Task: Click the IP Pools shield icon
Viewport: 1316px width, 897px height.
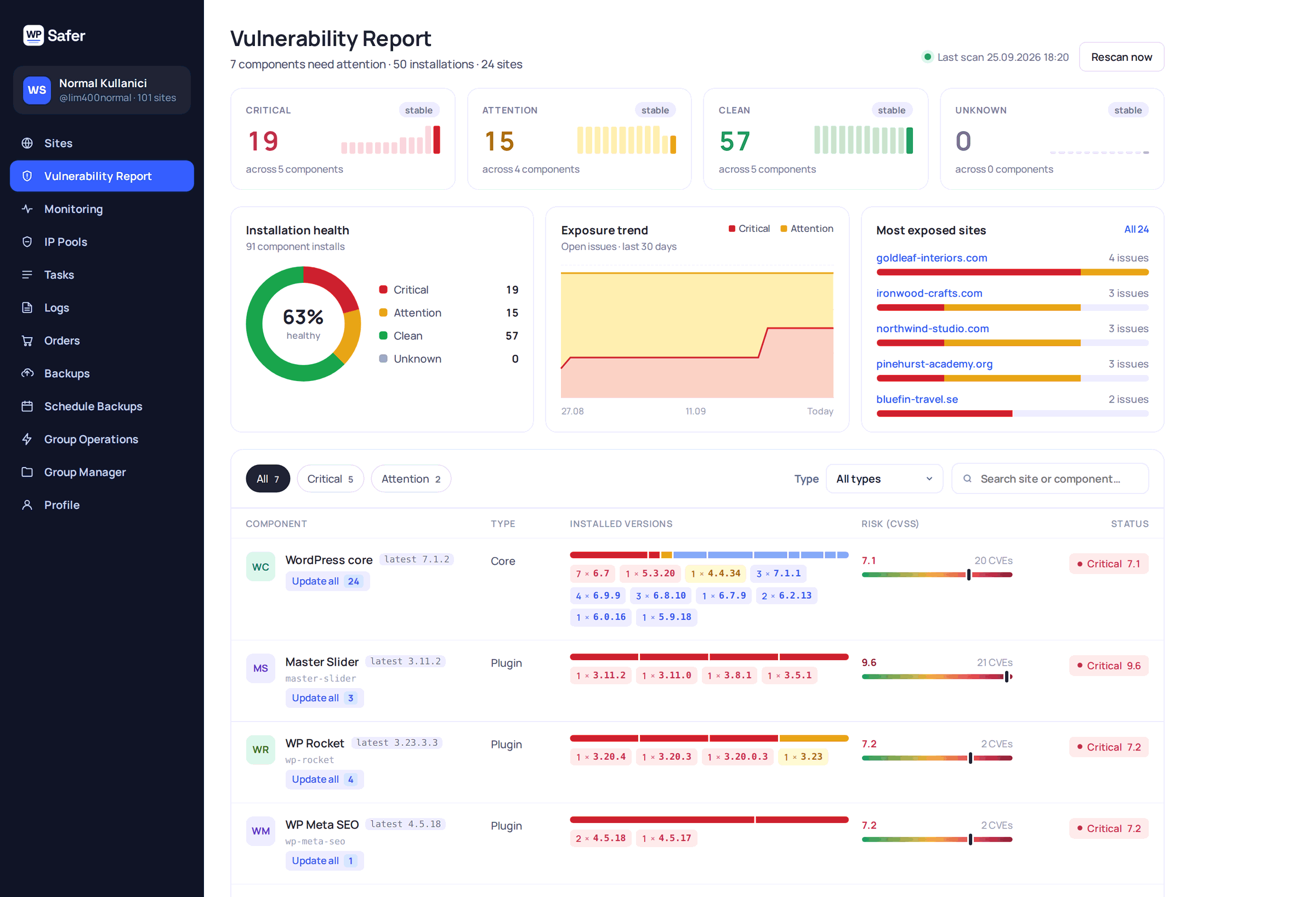Action: [x=27, y=242]
